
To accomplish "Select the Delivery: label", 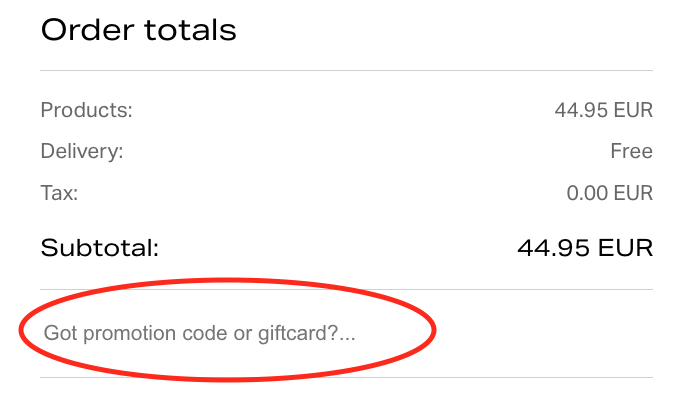I will (x=82, y=151).
